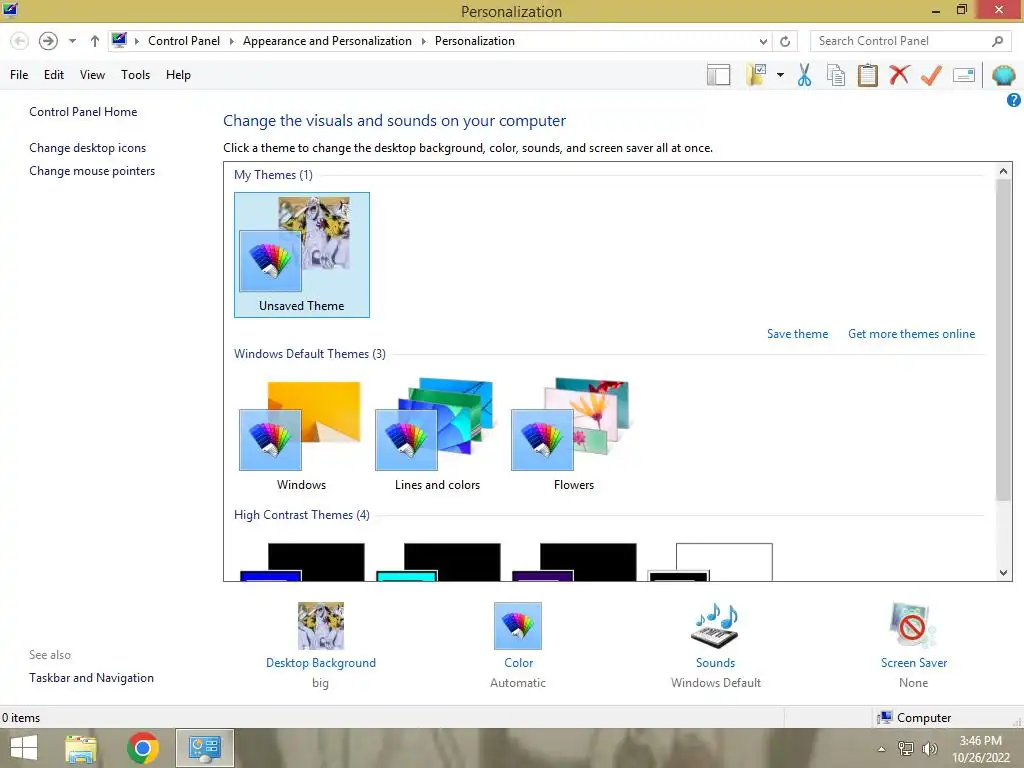Open the Color settings

[x=518, y=644]
